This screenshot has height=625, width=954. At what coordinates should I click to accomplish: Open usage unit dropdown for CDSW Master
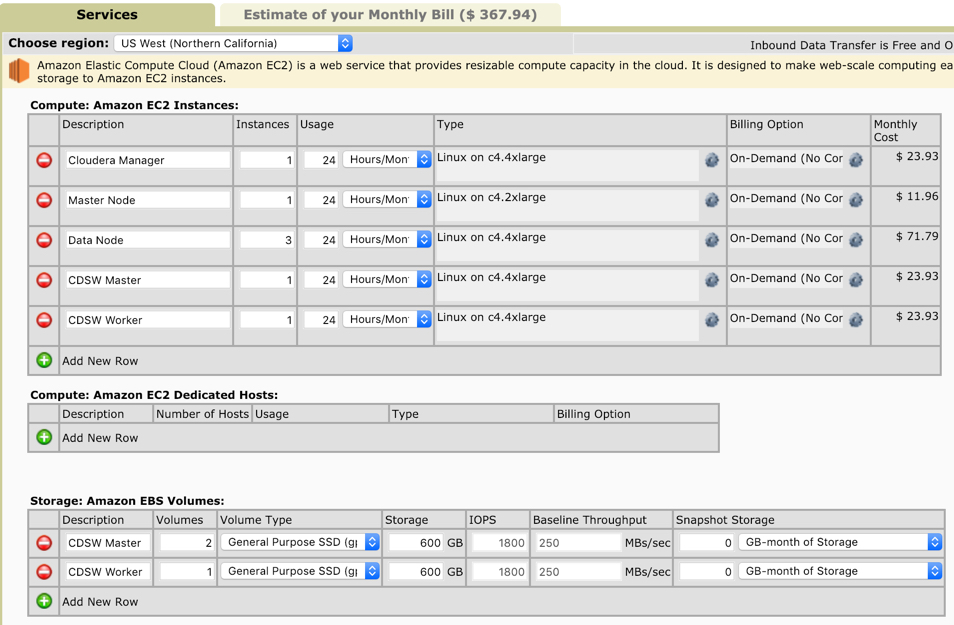coord(387,279)
